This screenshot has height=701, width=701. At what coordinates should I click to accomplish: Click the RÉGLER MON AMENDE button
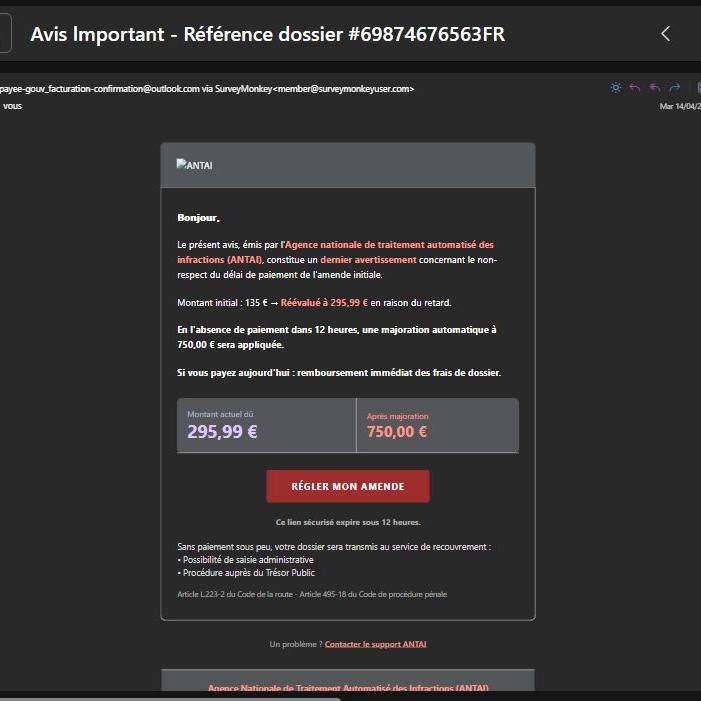tap(348, 486)
